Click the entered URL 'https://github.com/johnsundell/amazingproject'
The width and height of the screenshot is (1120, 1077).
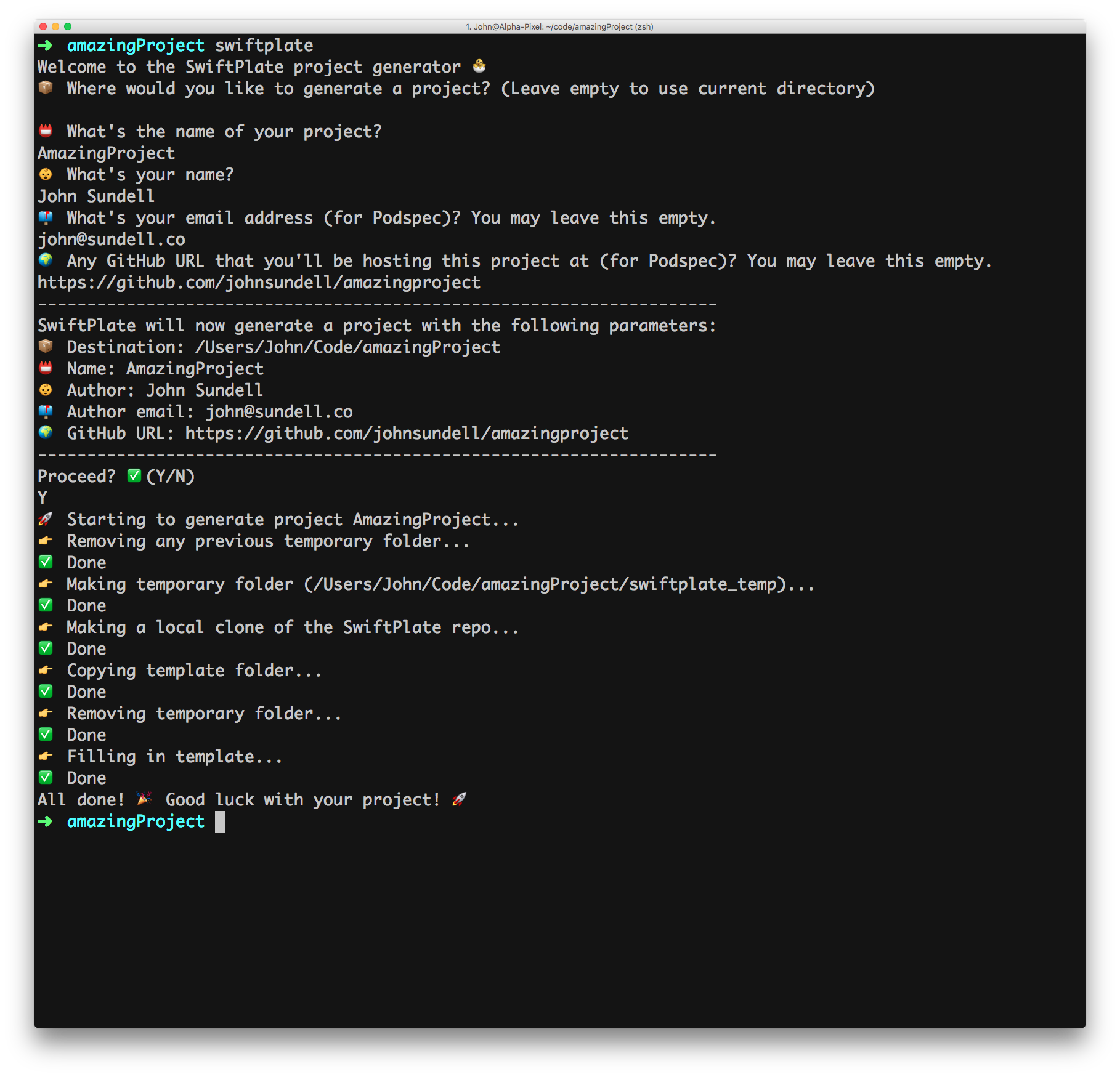(x=259, y=283)
